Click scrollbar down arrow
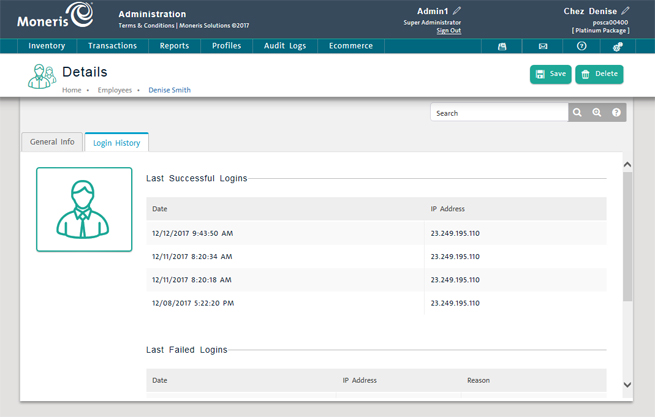The height and width of the screenshot is (417, 655). point(627,384)
